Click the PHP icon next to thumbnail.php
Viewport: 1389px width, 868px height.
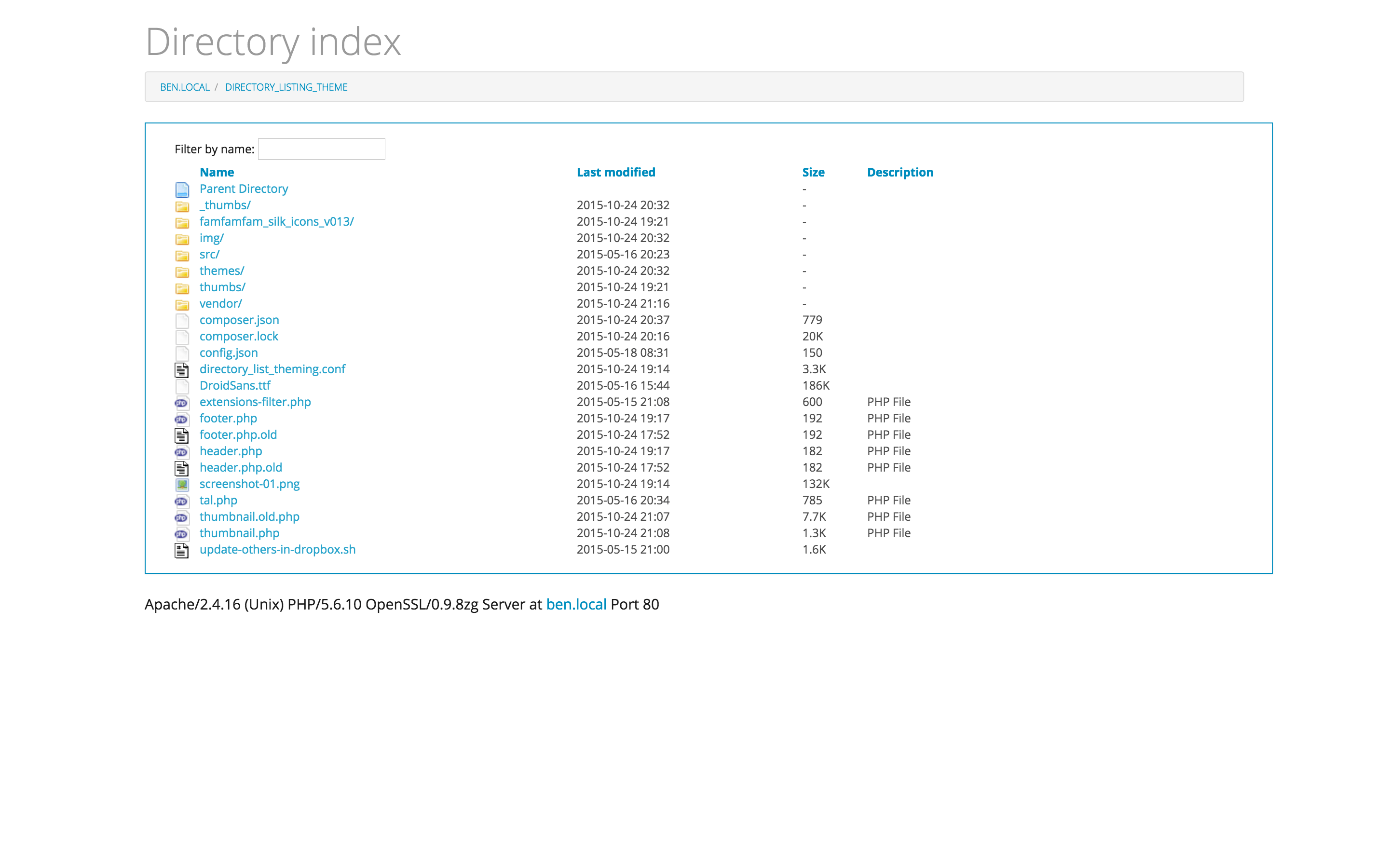[x=182, y=534]
